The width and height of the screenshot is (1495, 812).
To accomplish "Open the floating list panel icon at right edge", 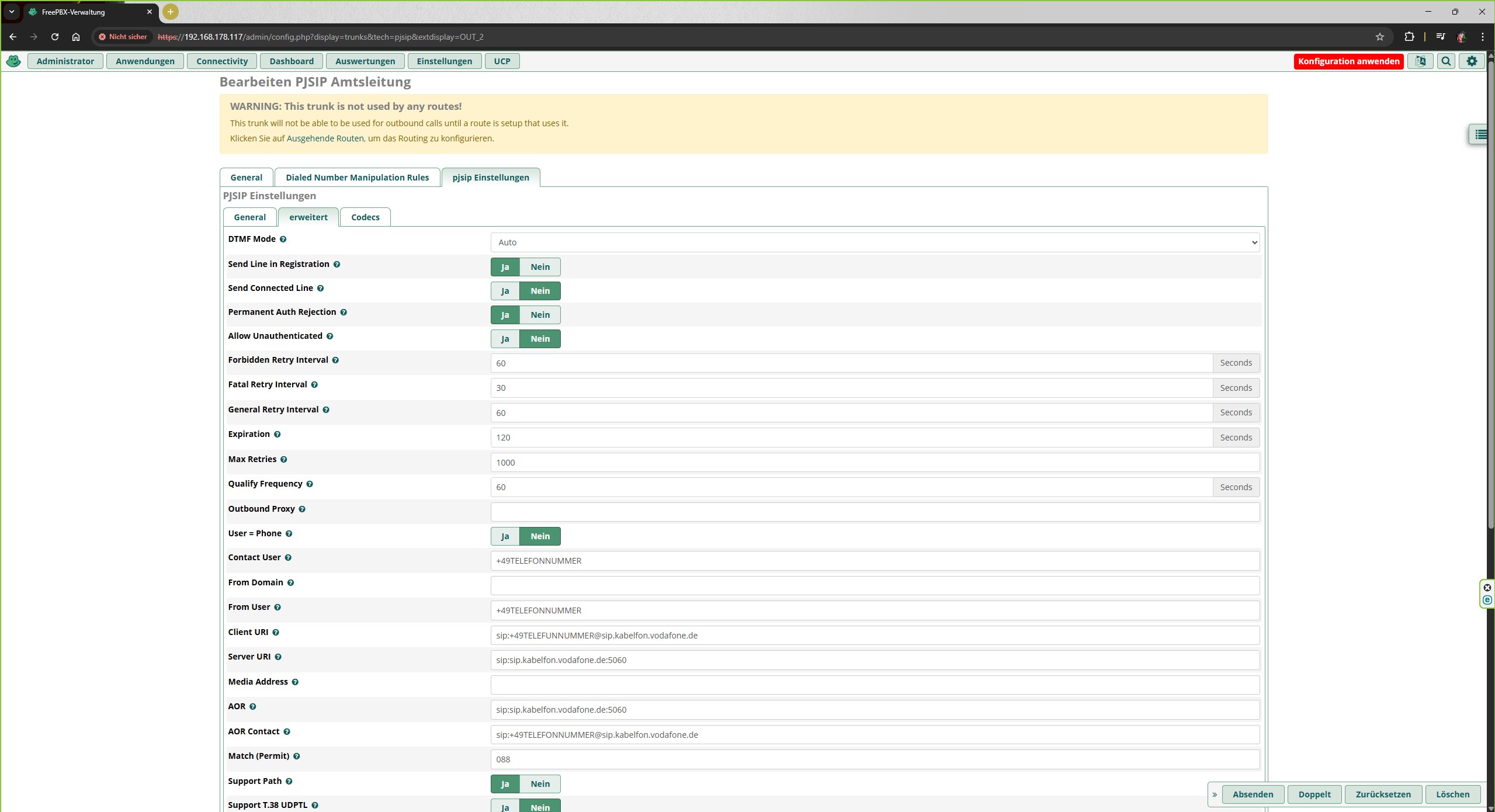I will 1480,134.
